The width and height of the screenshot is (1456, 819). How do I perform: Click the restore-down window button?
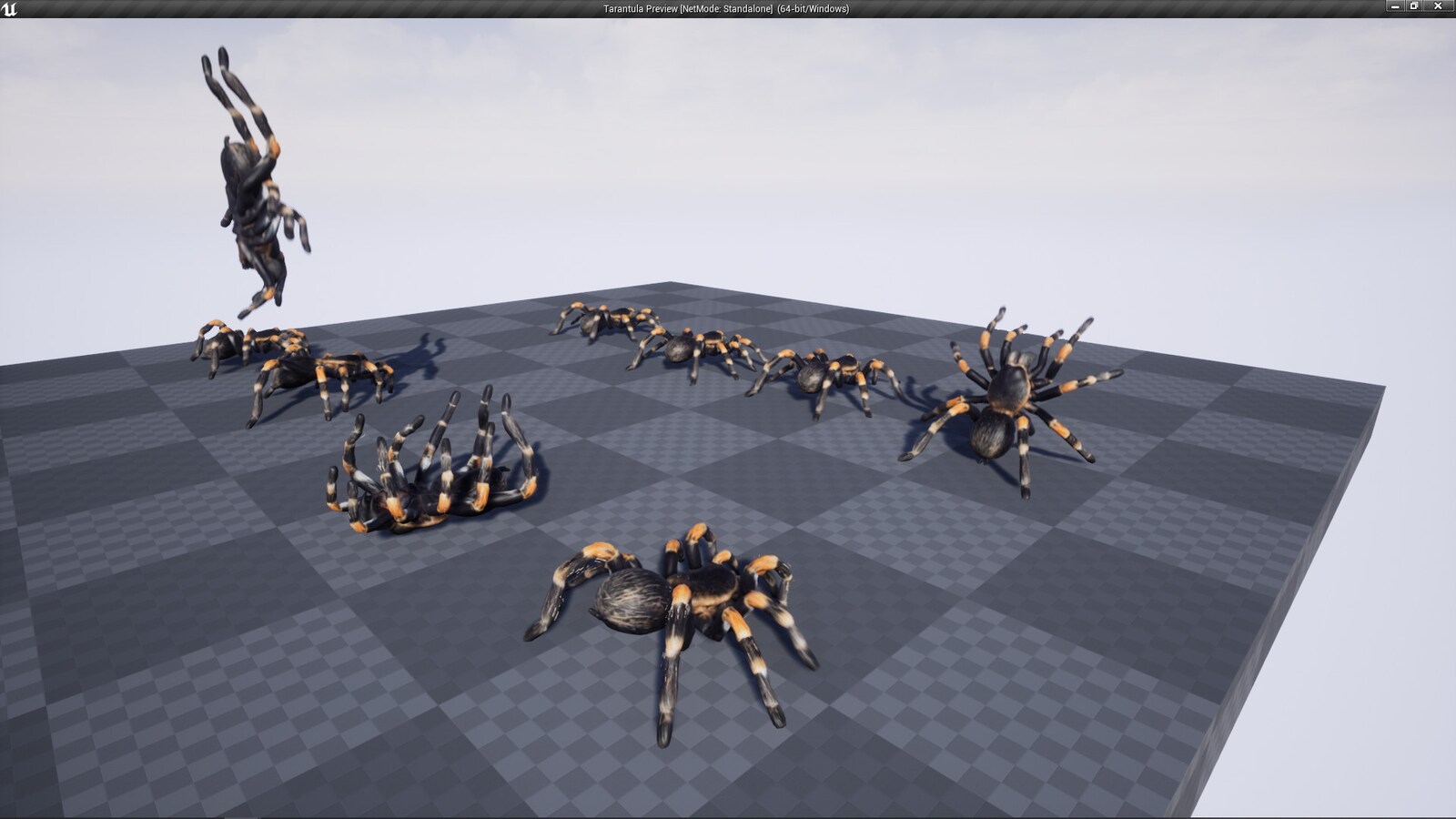[x=1412, y=7]
